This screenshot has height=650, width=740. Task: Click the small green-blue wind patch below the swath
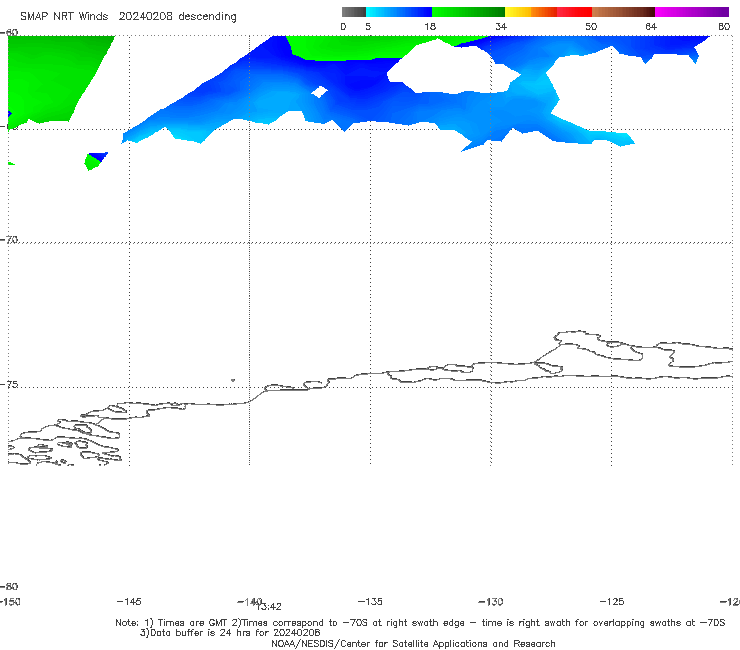tap(95, 161)
